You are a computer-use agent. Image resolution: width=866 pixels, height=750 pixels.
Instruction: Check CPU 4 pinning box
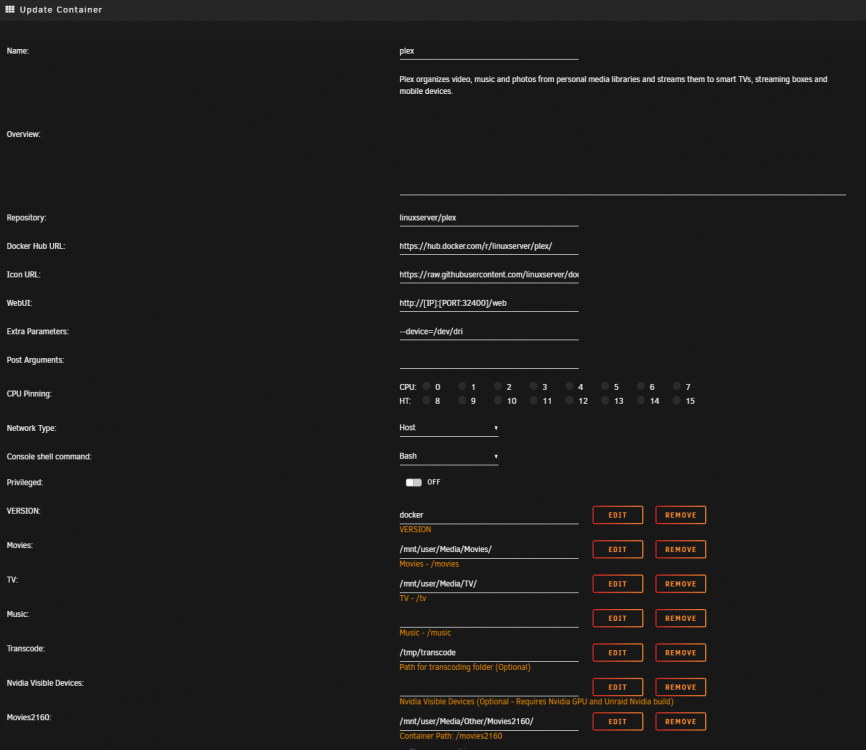click(569, 386)
